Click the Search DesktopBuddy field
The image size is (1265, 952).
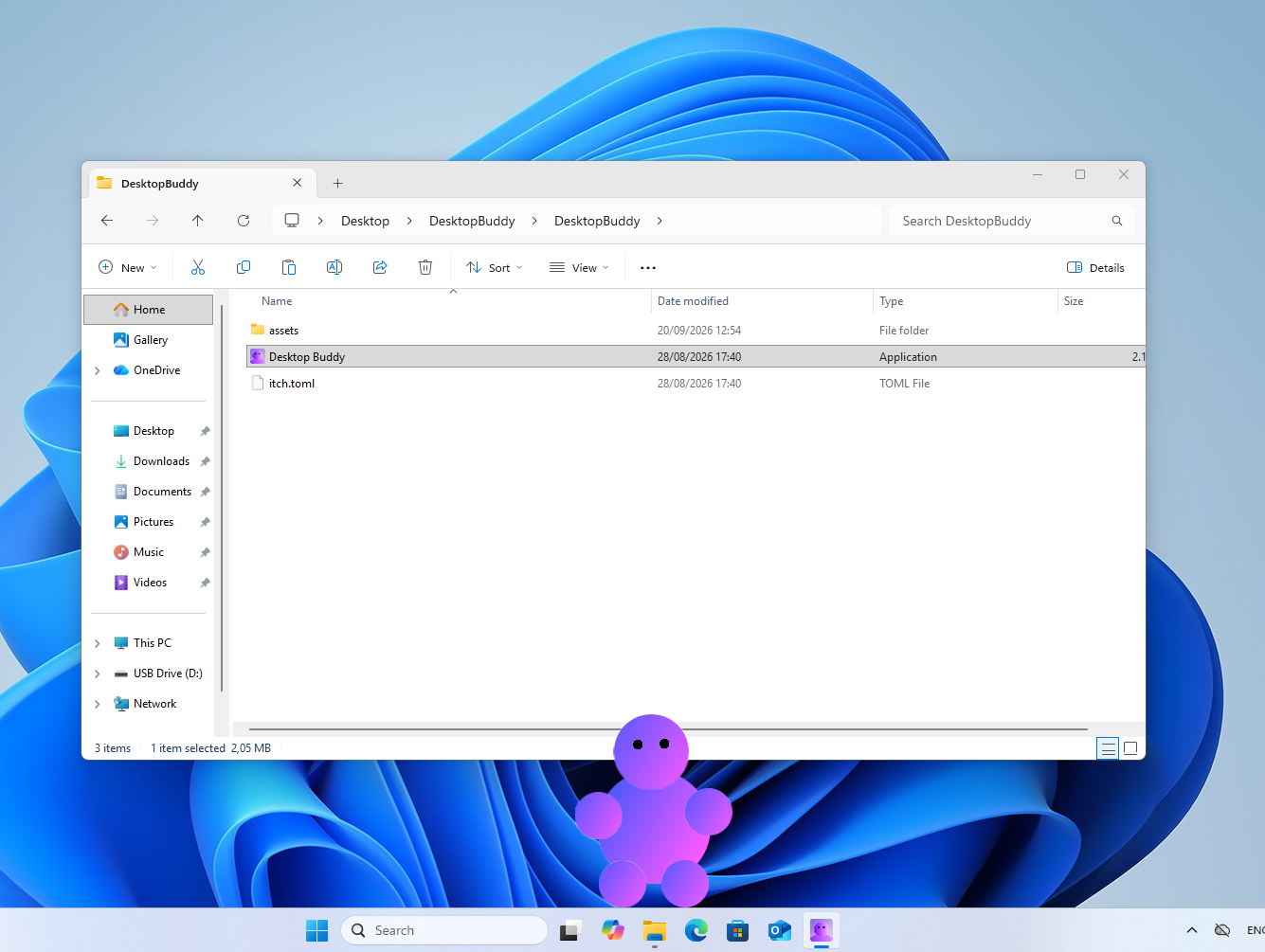pos(1011,221)
